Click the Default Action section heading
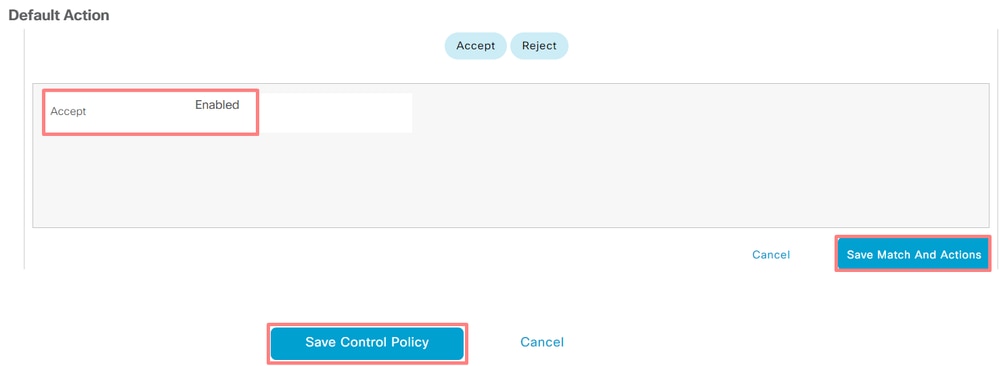This screenshot has width=999, height=366. point(59,15)
